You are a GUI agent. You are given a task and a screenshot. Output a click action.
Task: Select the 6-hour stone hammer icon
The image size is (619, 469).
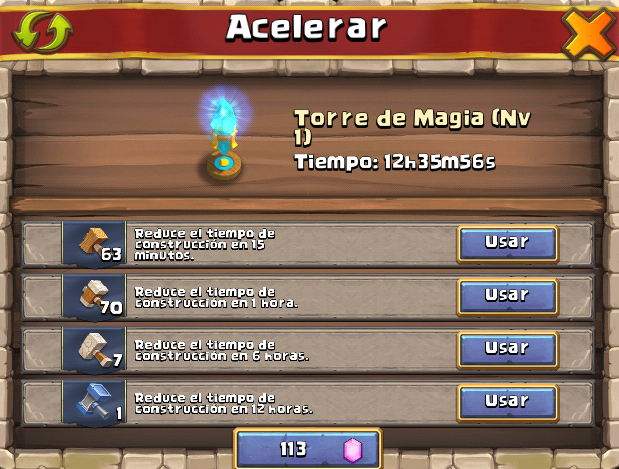[x=94, y=350]
